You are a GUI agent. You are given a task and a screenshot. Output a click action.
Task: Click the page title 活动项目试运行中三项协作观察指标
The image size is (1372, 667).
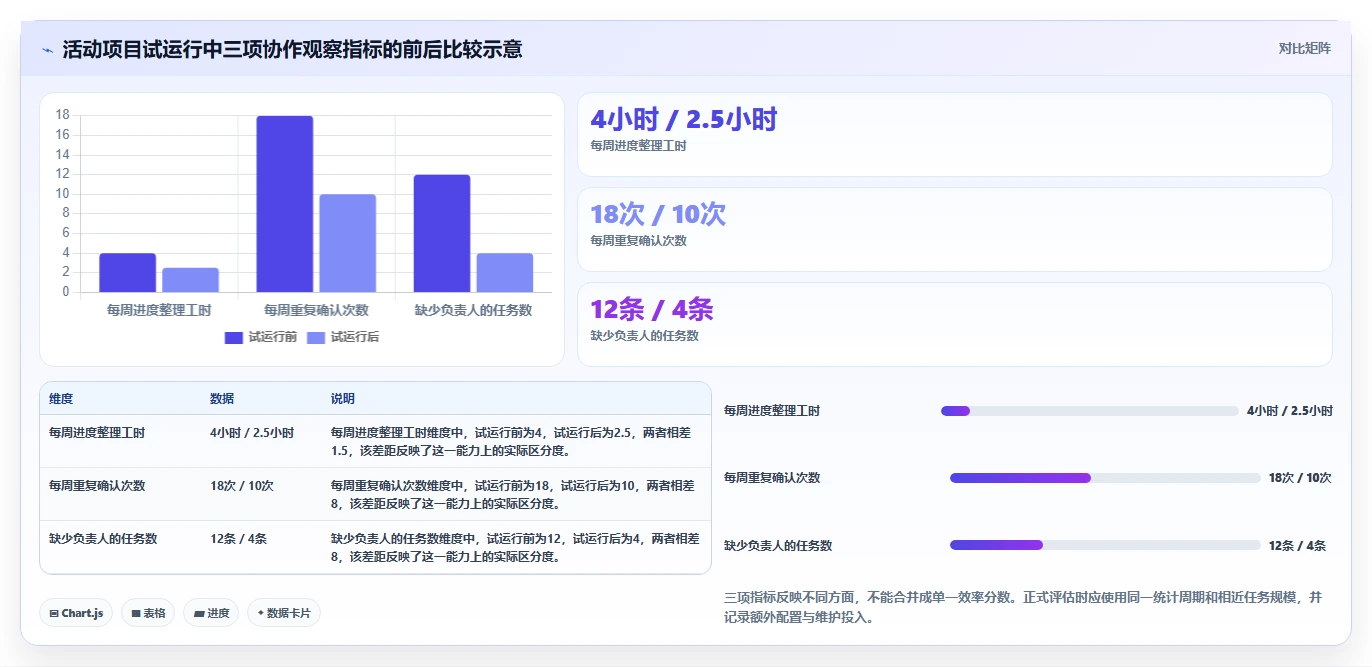[x=292, y=49]
